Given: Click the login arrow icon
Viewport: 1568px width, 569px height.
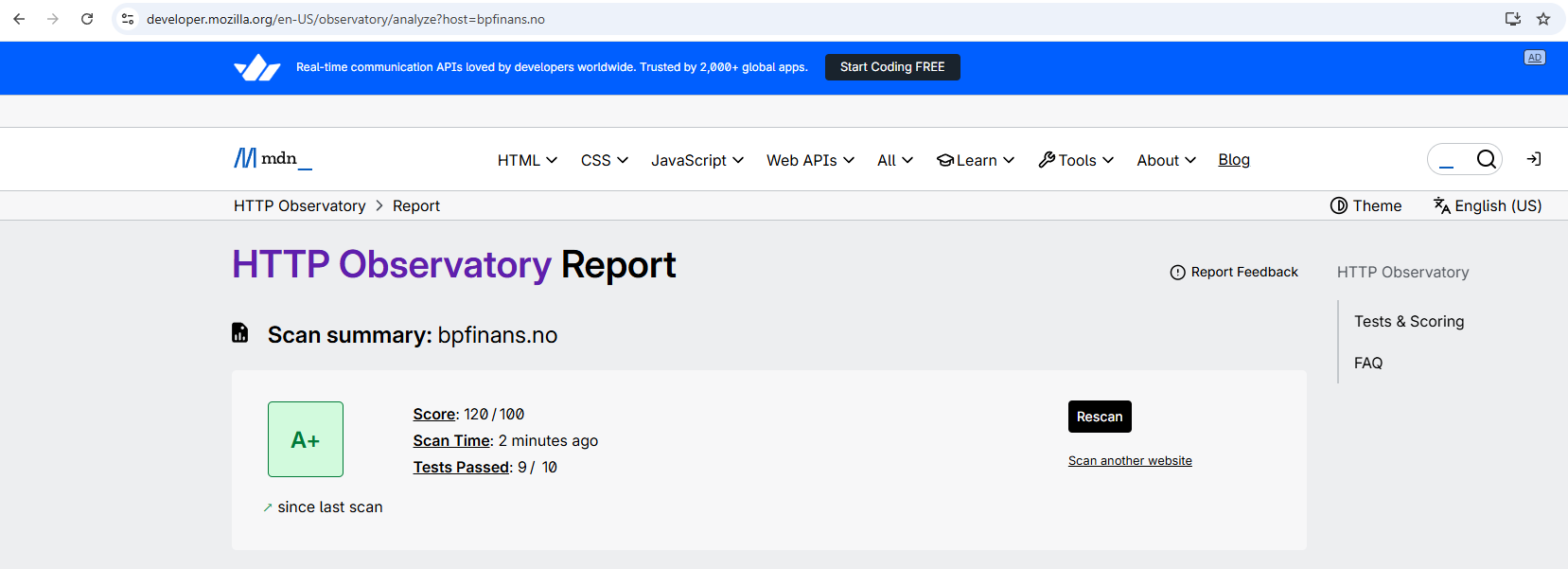Looking at the screenshot, I should (x=1534, y=159).
